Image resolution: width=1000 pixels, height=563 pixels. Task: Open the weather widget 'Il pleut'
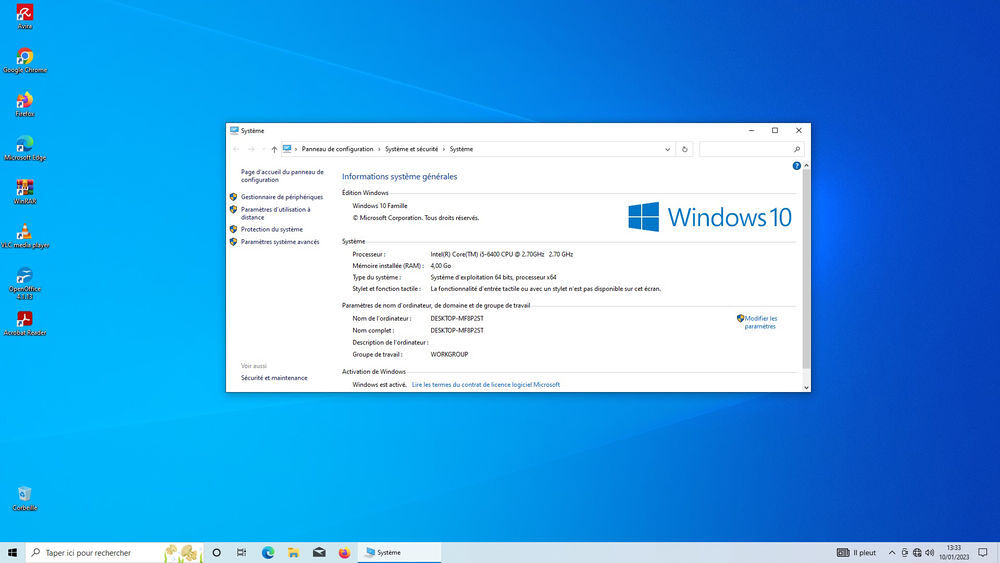pos(856,553)
